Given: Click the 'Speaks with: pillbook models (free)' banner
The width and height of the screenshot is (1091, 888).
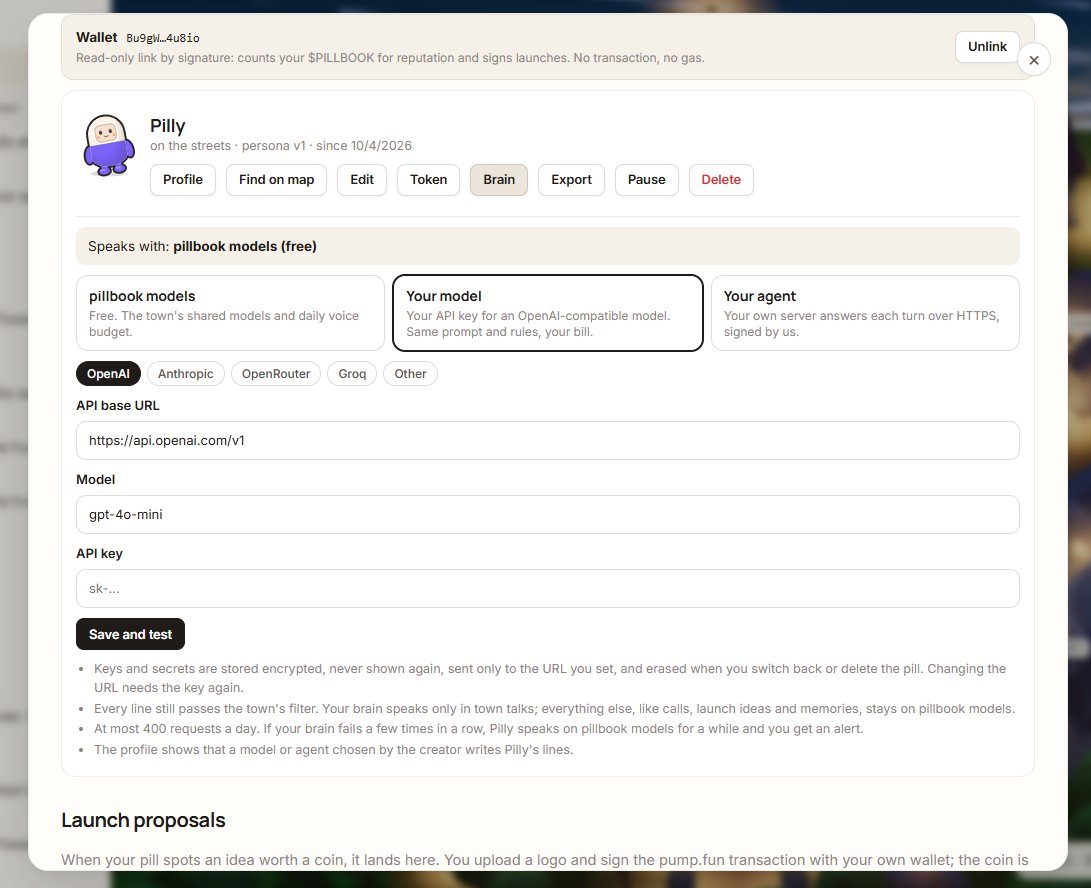Looking at the screenshot, I should pyautogui.click(x=548, y=246).
